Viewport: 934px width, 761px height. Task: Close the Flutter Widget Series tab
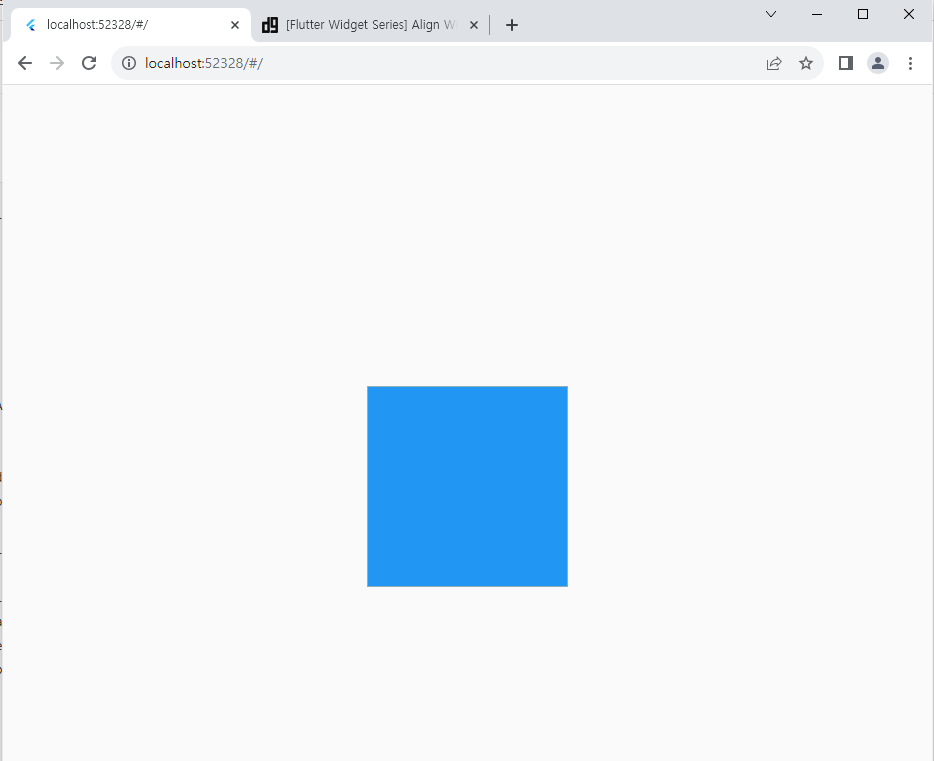(x=474, y=25)
